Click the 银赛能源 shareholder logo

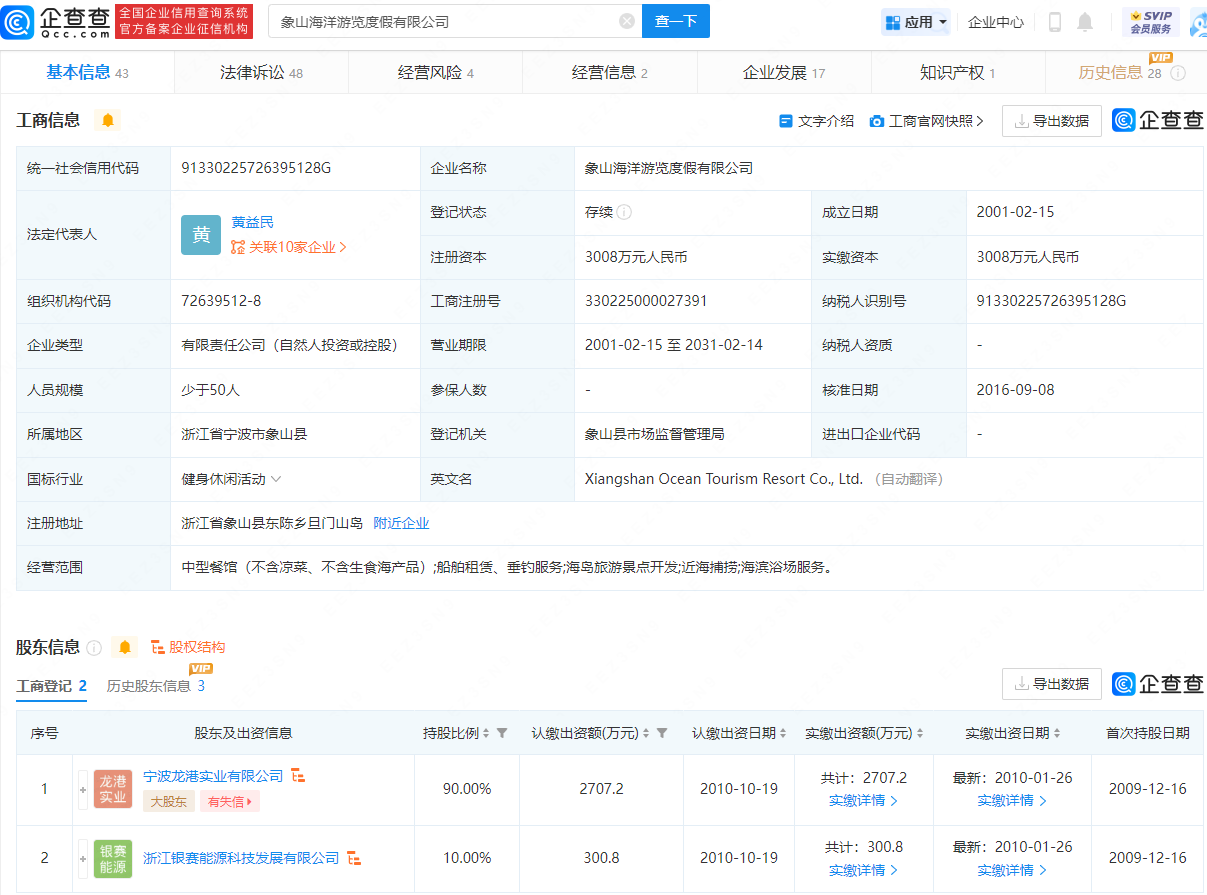[113, 859]
